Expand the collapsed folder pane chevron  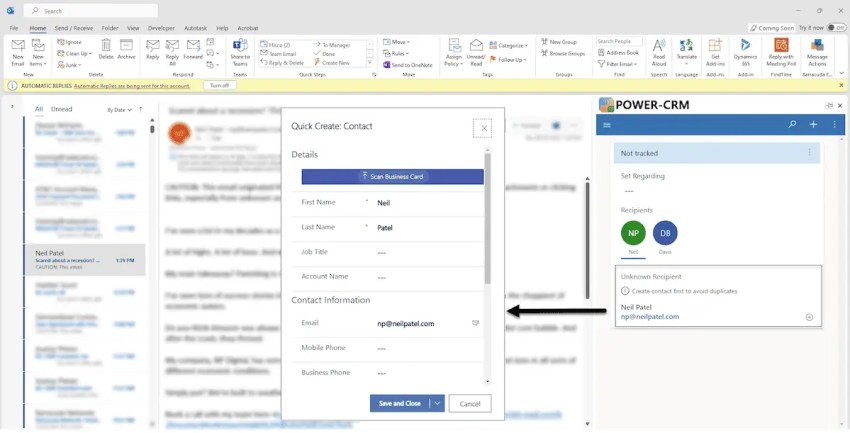pyautogui.click(x=12, y=106)
